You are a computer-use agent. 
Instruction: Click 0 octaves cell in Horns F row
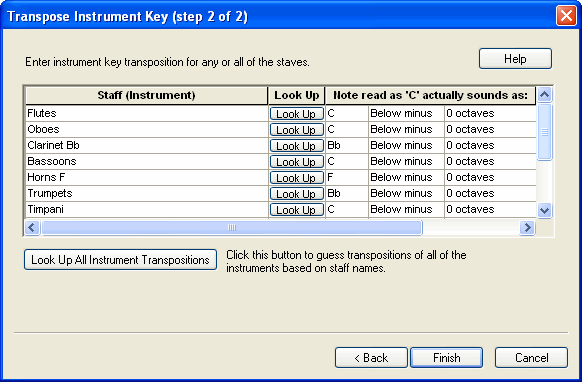[x=490, y=177]
